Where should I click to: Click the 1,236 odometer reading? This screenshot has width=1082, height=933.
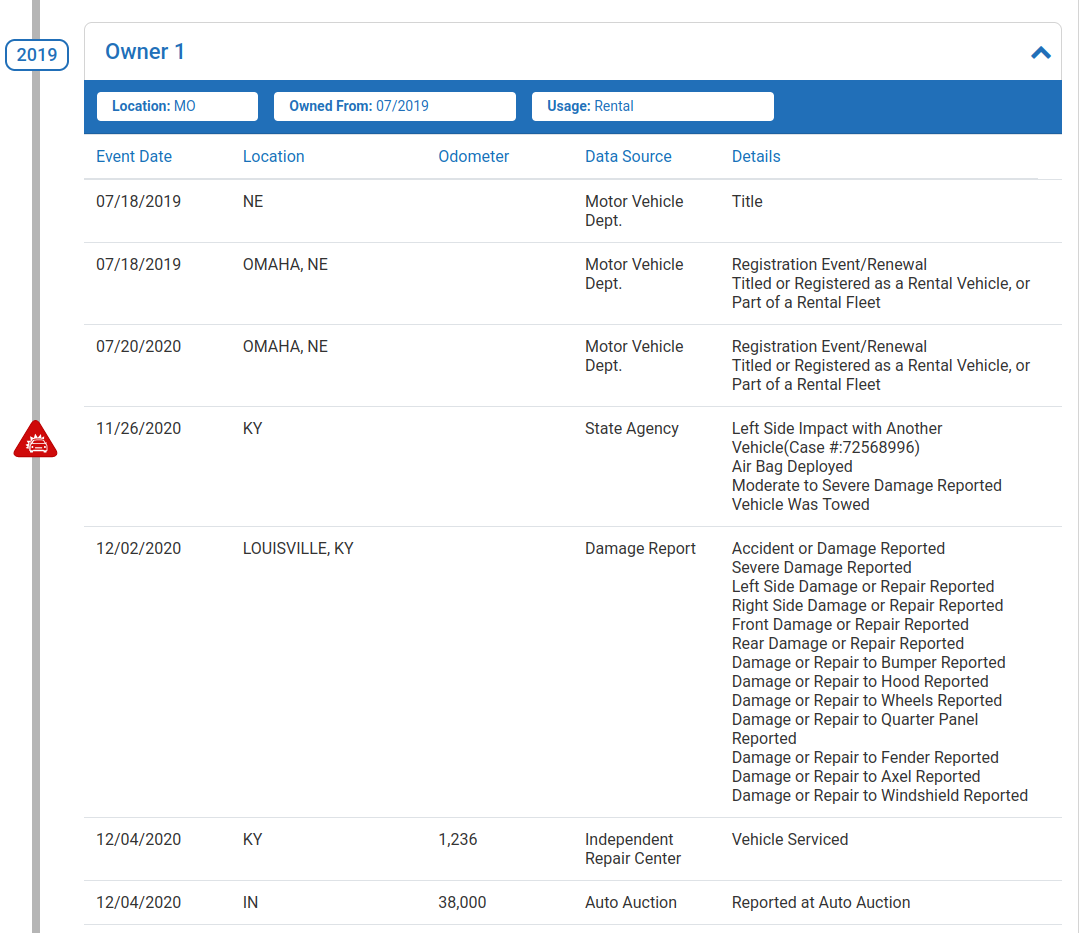[x=458, y=840]
